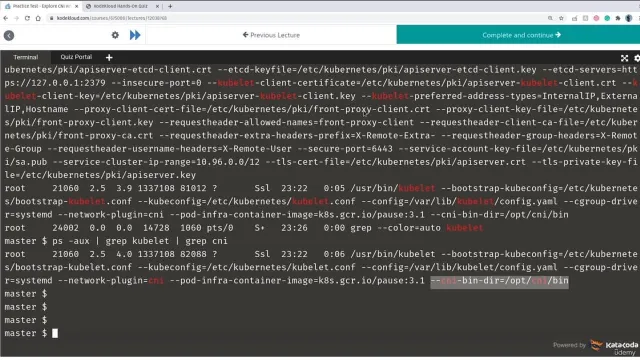Open the browser home page icon
The width and height of the screenshot is (640, 360).
coord(38,18)
